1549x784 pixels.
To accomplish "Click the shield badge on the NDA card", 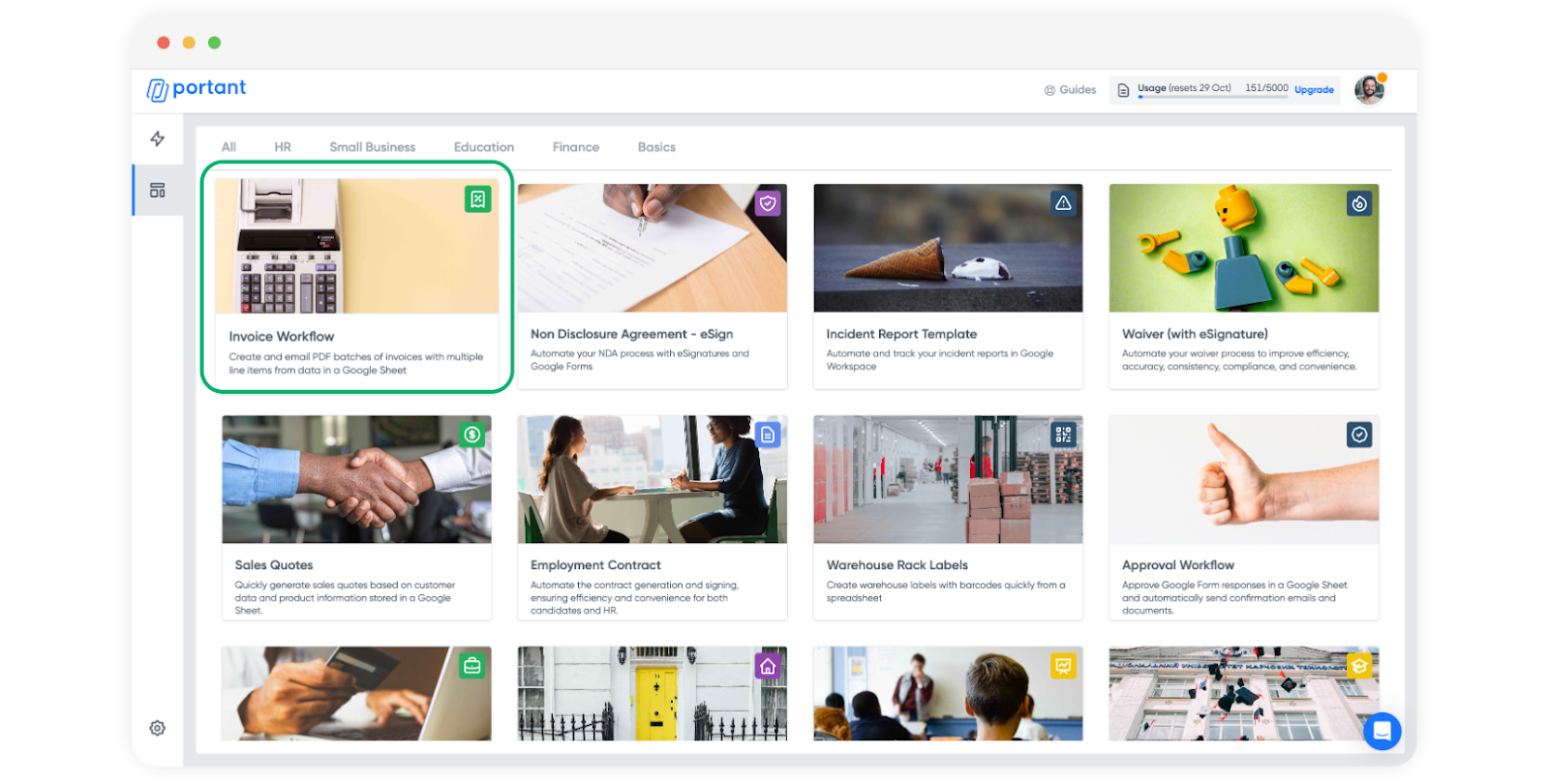I will [x=768, y=203].
